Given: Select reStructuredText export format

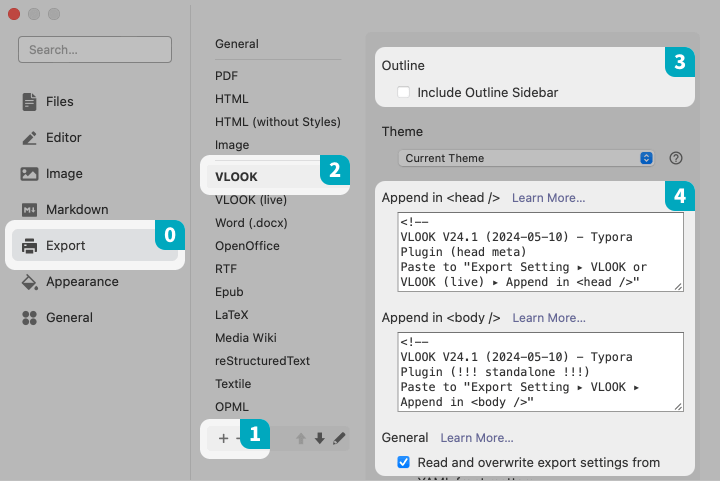Looking at the screenshot, I should 262,361.
